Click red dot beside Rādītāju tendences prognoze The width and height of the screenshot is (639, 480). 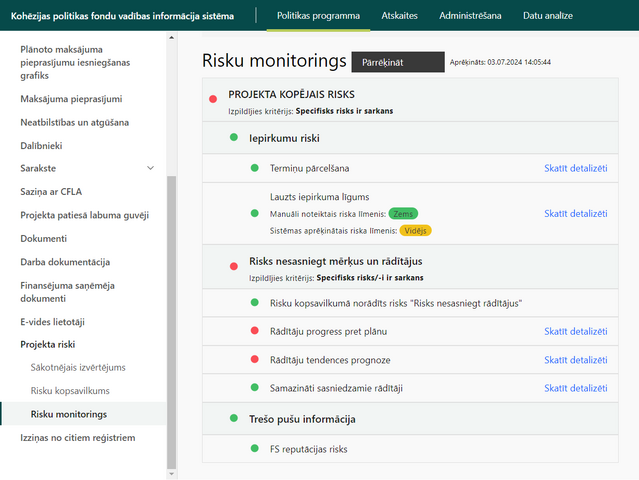[254, 359]
